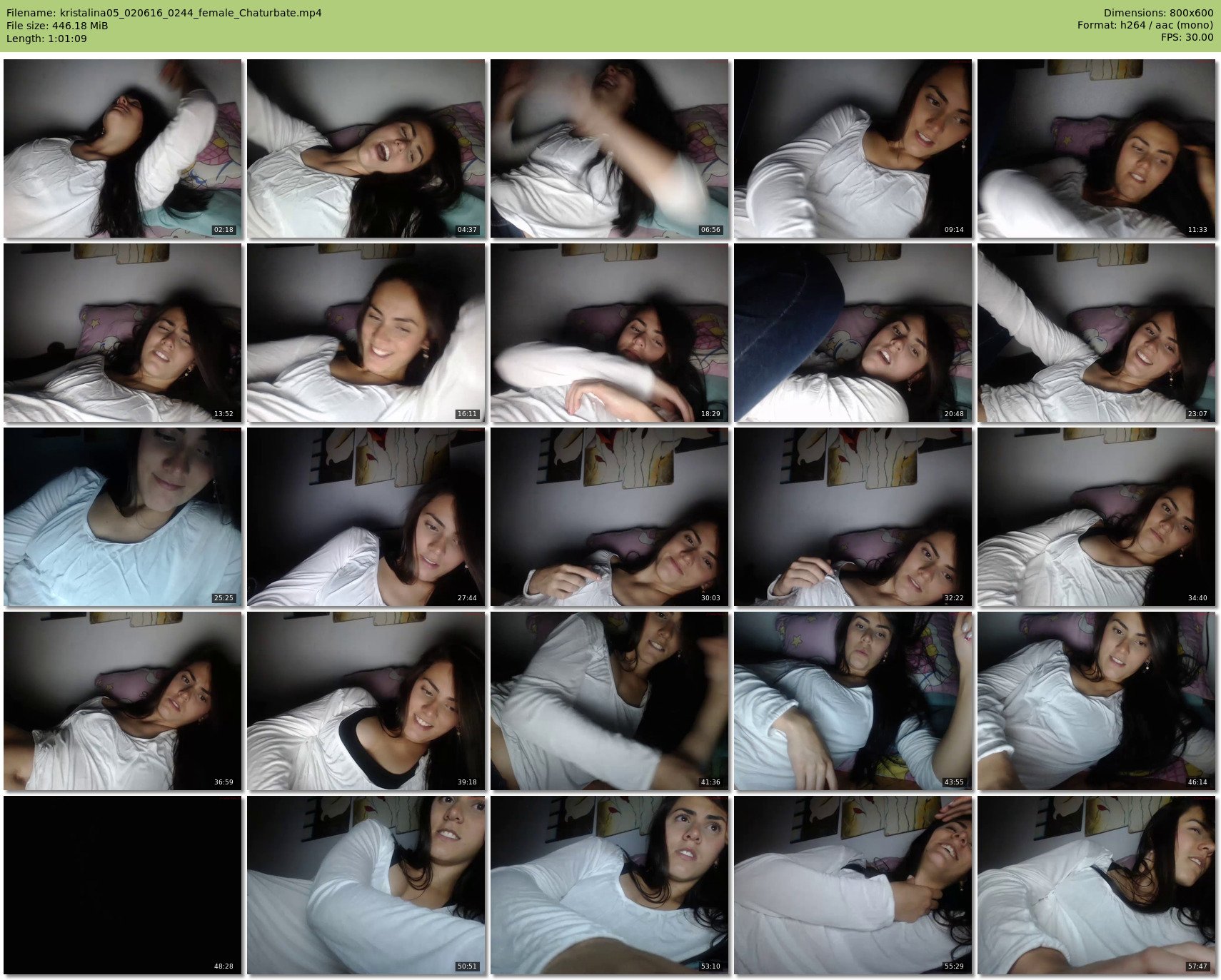Select the 'File size: 446.18 MiB' text
Viewport: 1221px width, 980px height.
point(57,26)
